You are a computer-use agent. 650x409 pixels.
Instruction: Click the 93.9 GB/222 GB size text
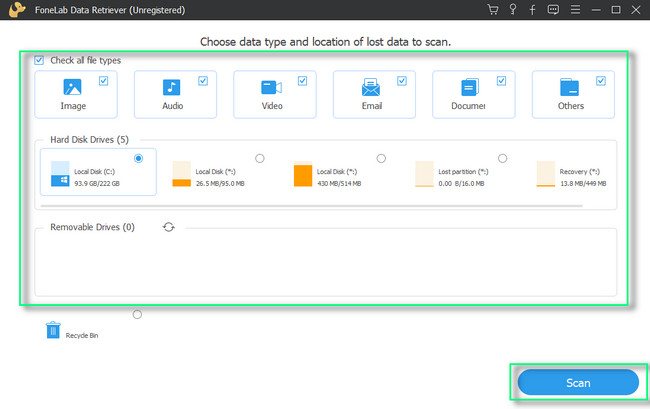[97, 184]
